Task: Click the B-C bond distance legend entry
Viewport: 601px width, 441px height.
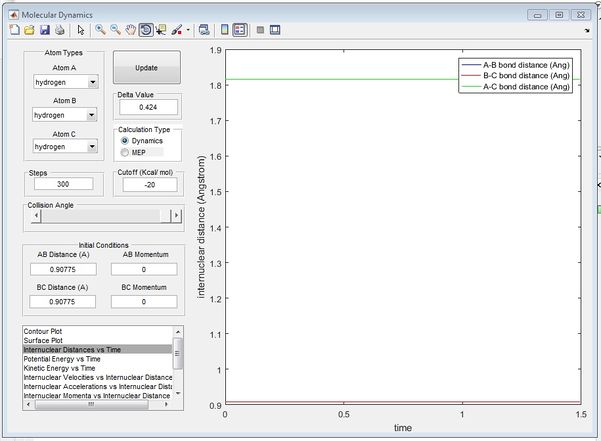Action: click(x=516, y=76)
